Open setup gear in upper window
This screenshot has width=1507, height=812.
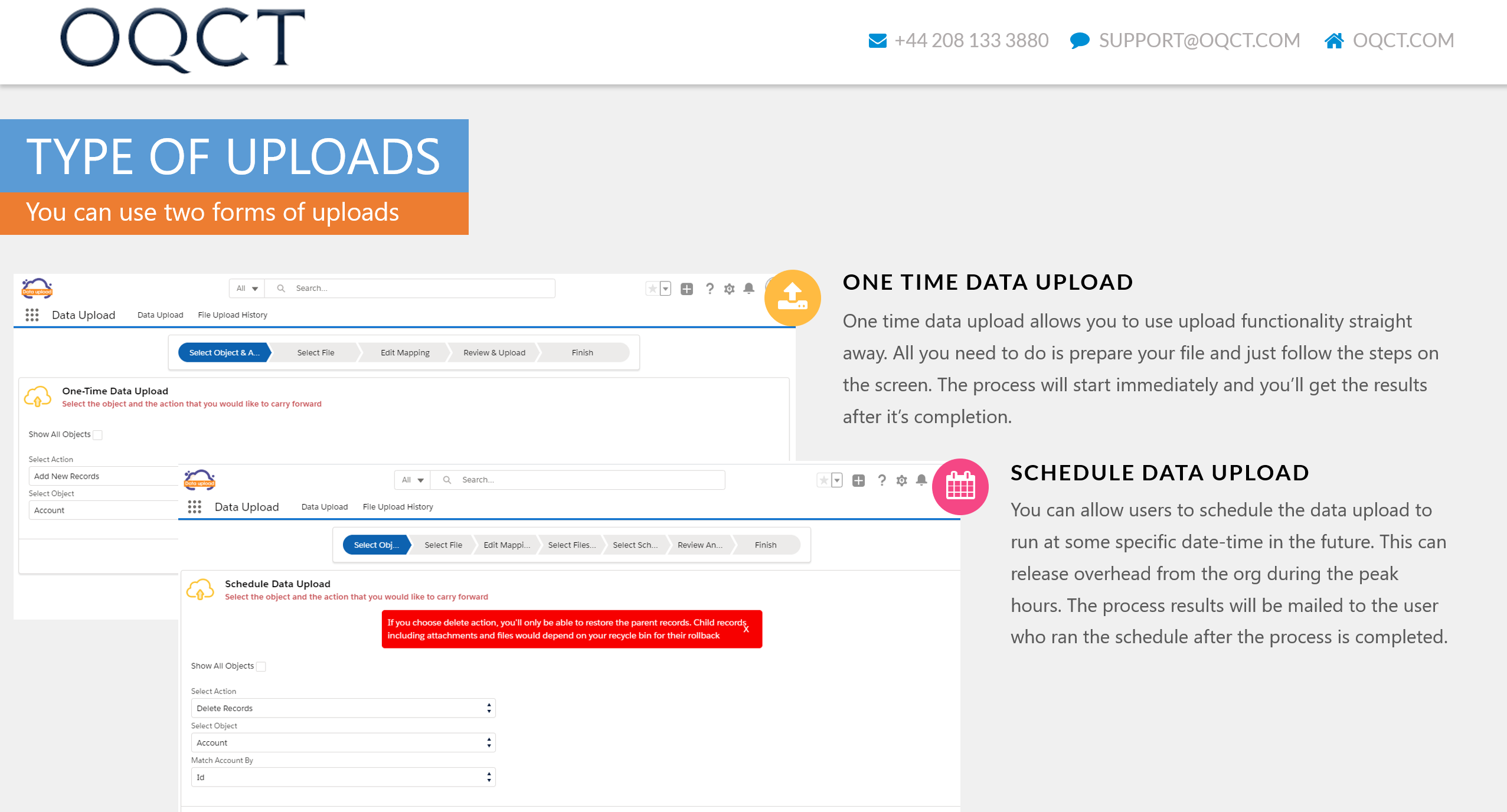[x=729, y=289]
